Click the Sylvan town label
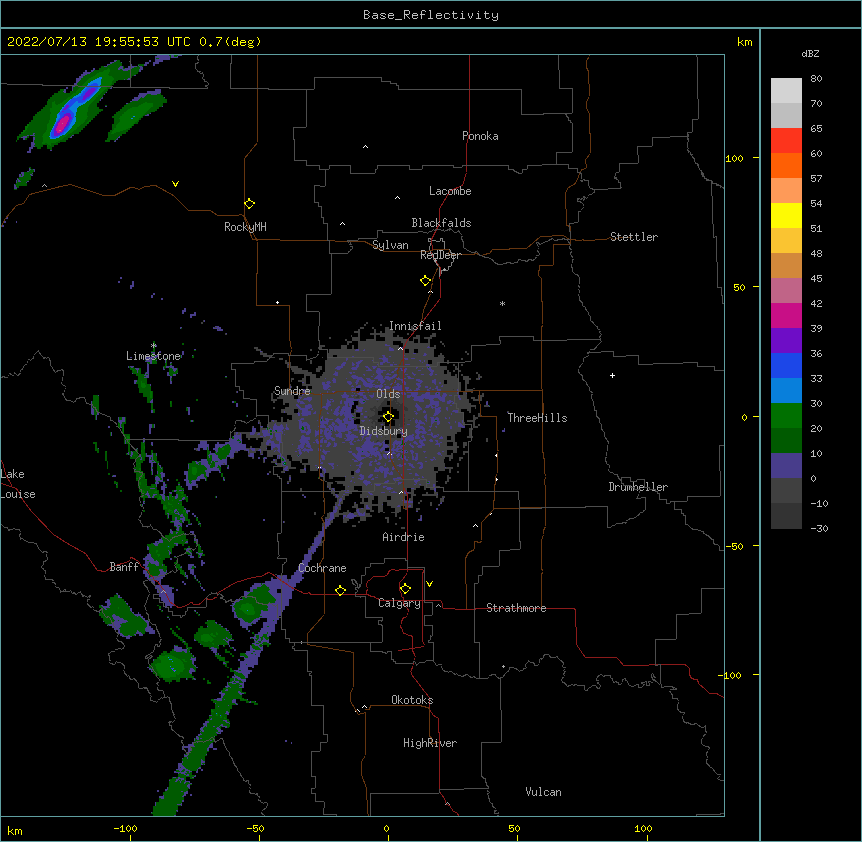The height and width of the screenshot is (842, 862). click(390, 245)
